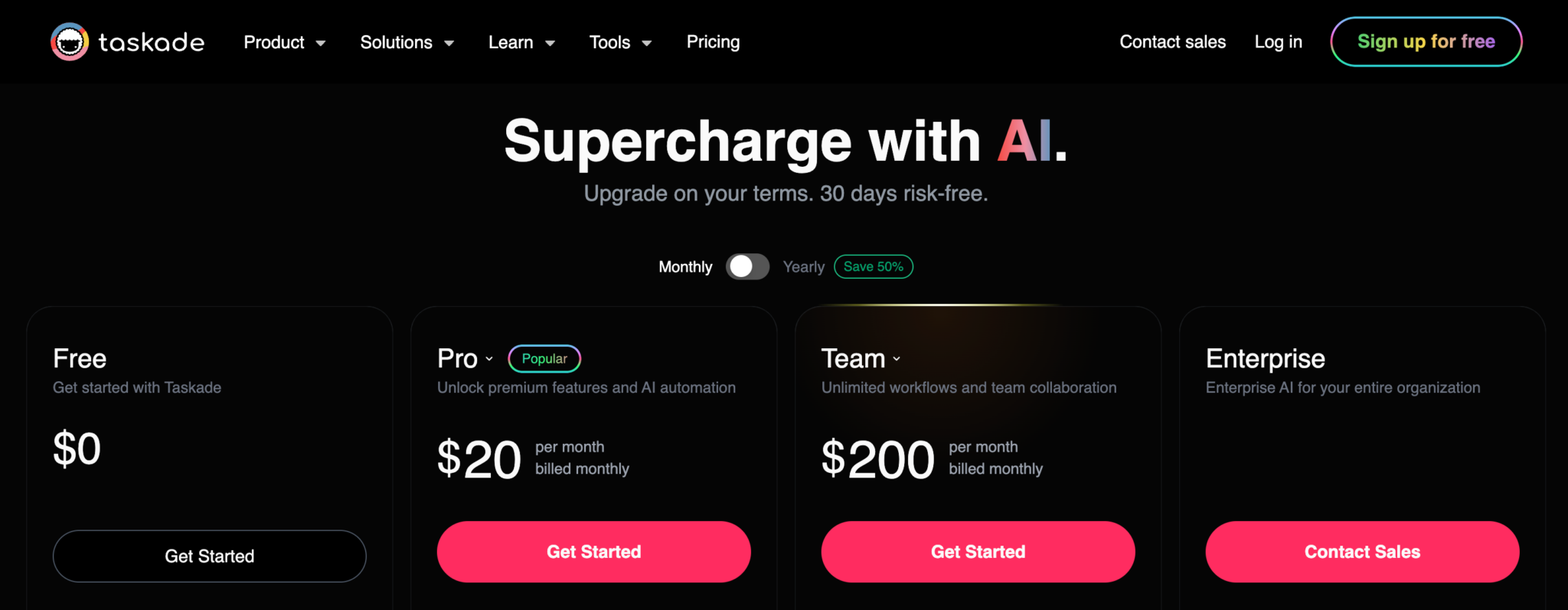This screenshot has width=1568, height=610.
Task: Click Contact Sales on the Enterprise plan
Action: tap(1362, 552)
